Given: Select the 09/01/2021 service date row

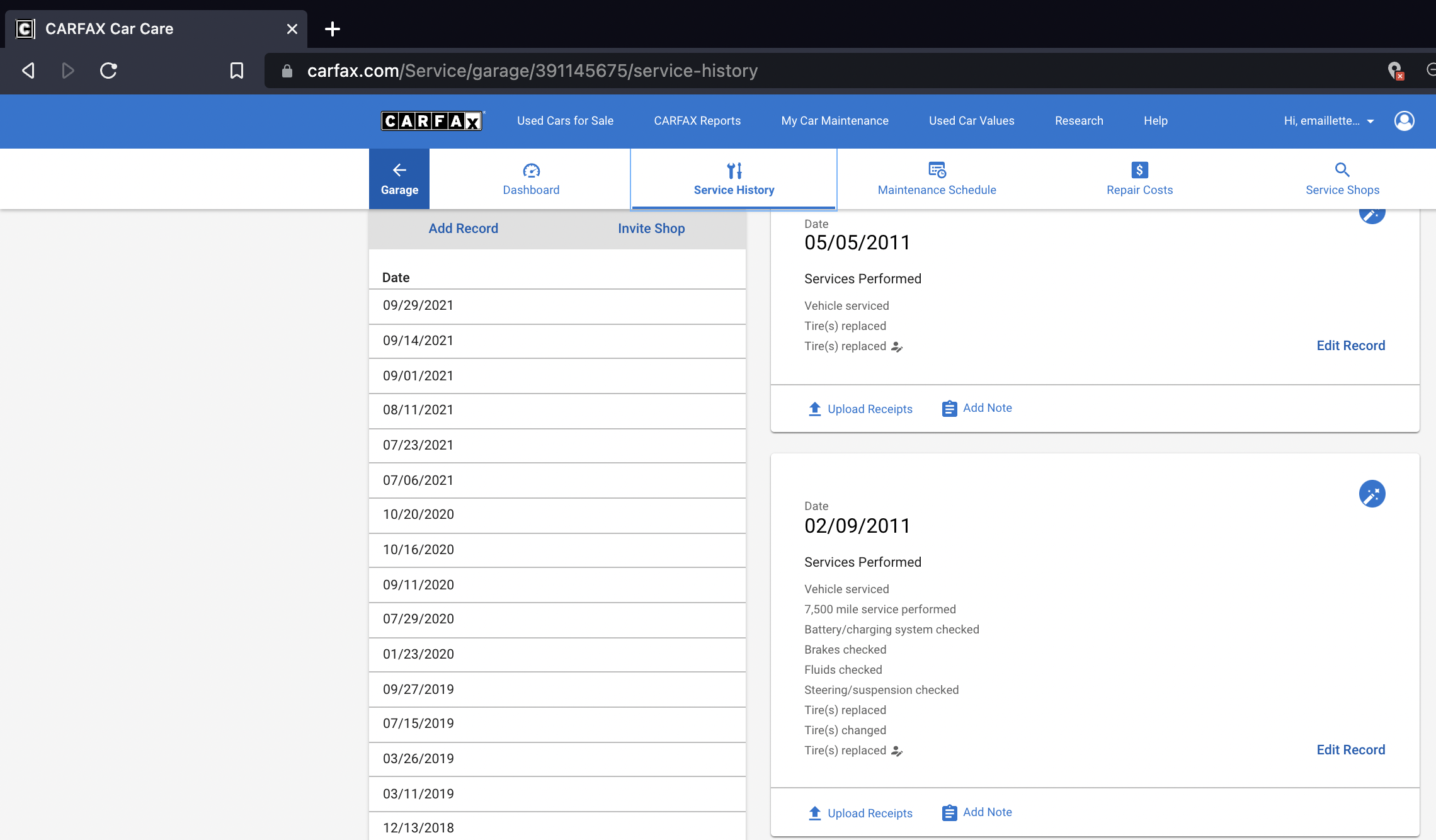Looking at the screenshot, I should point(557,376).
